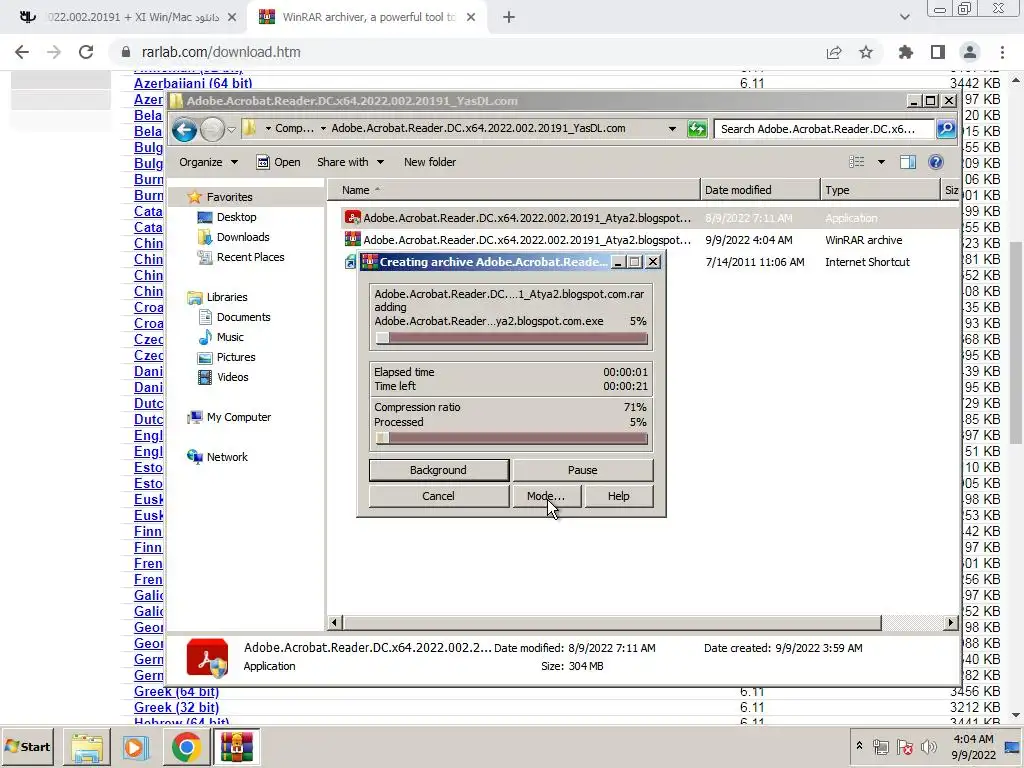Click the horizontal scrollbar right arrow in Explorer
Viewport: 1024px width, 768px height.
coord(951,623)
